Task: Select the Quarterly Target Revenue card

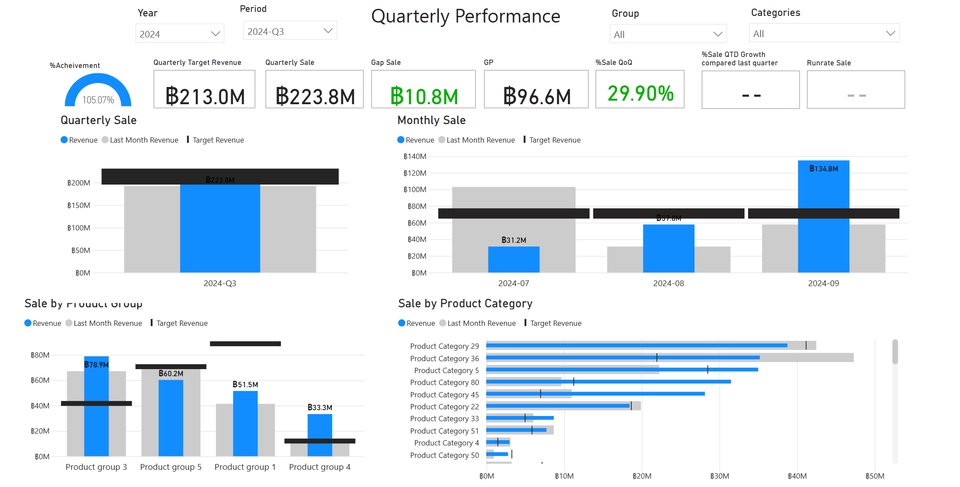Action: coord(204,89)
